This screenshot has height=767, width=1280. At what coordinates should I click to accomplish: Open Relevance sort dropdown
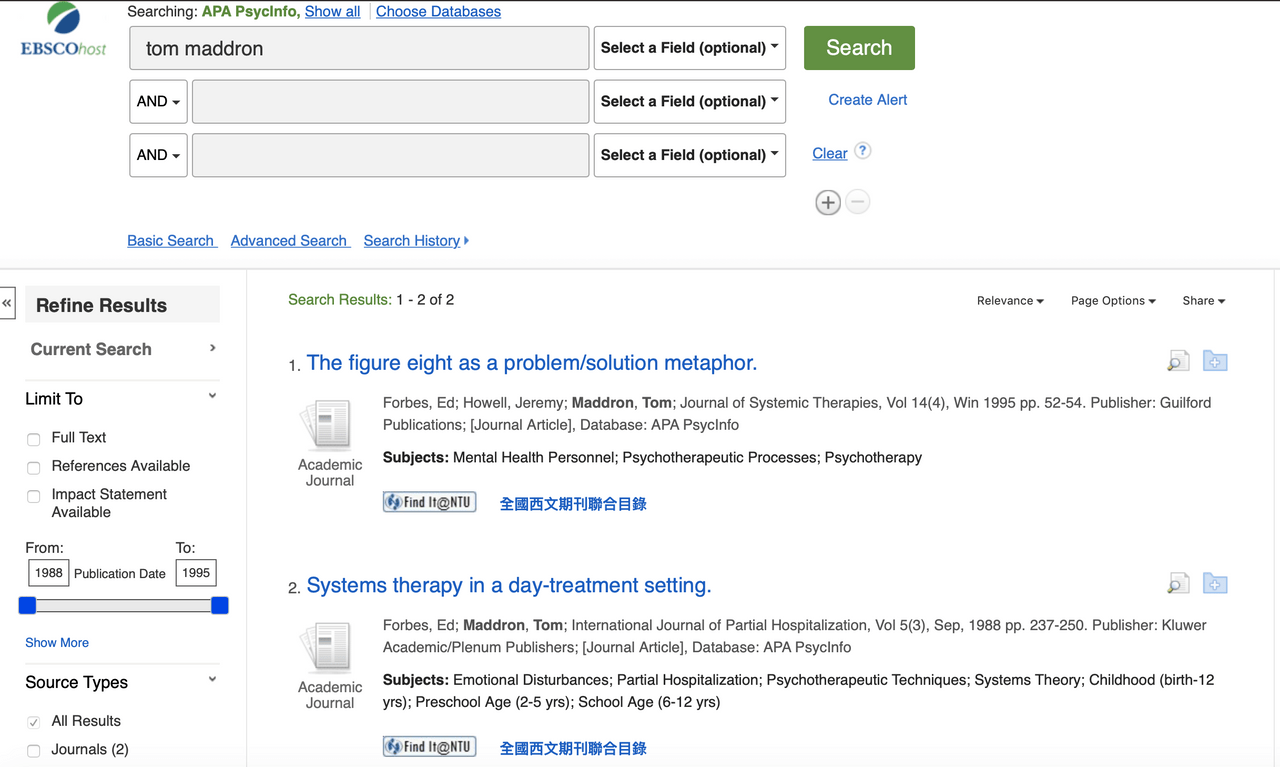1010,301
